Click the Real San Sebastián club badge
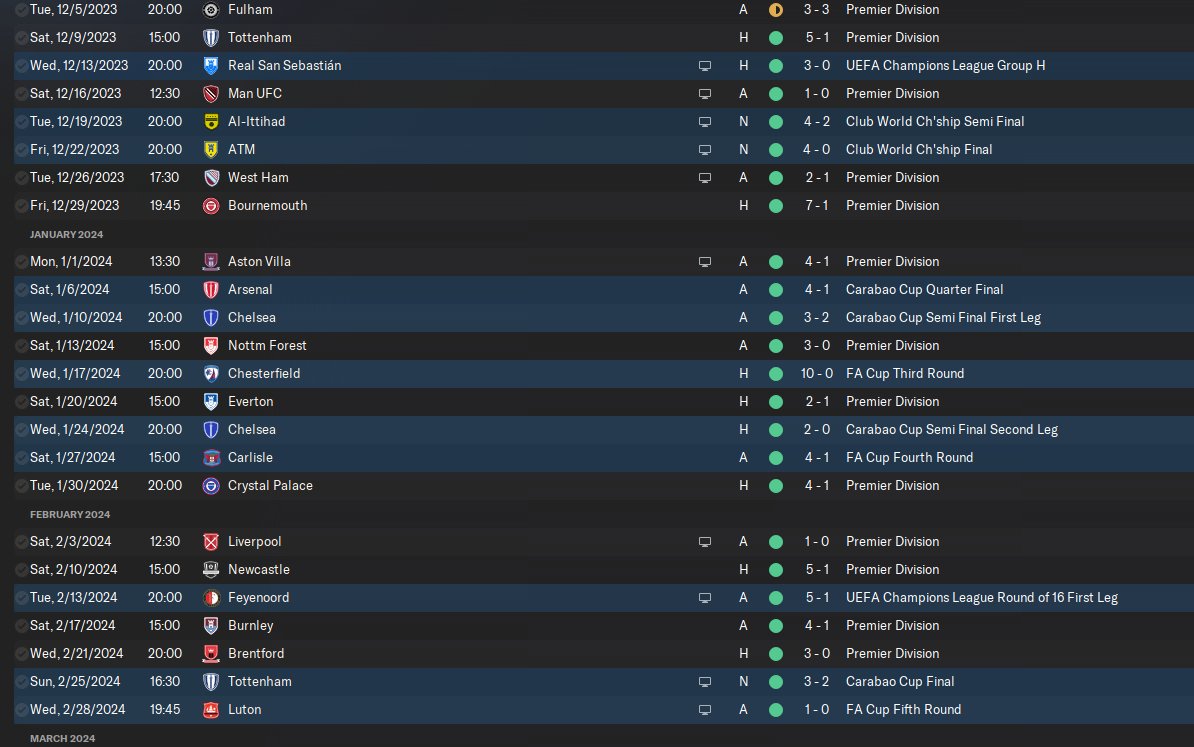 [211, 65]
